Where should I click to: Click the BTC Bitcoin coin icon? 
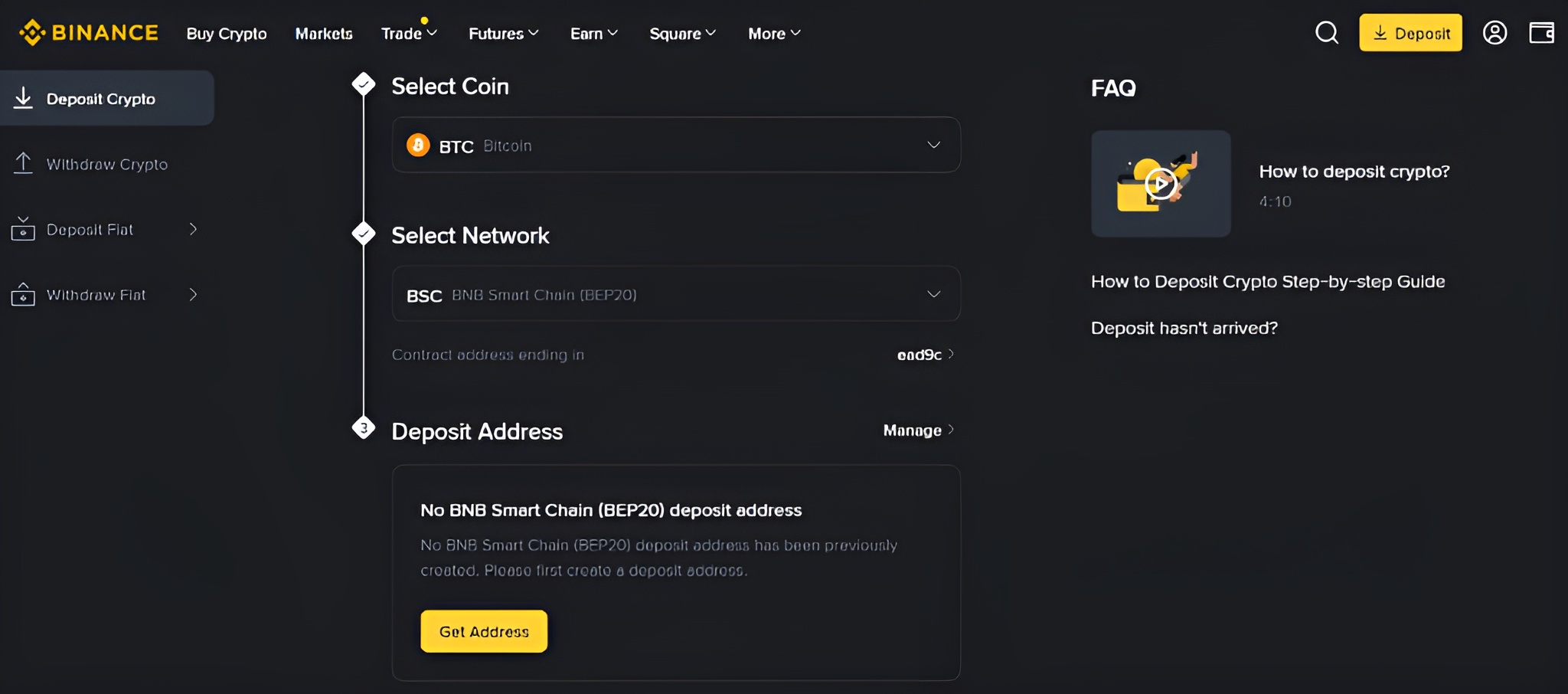click(x=418, y=145)
